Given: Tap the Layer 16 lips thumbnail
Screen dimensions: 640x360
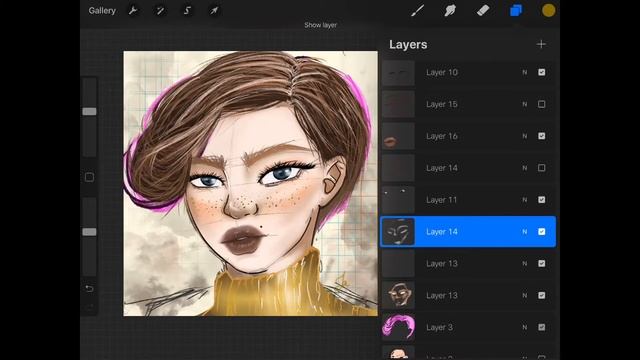Looking at the screenshot, I should coord(398,136).
